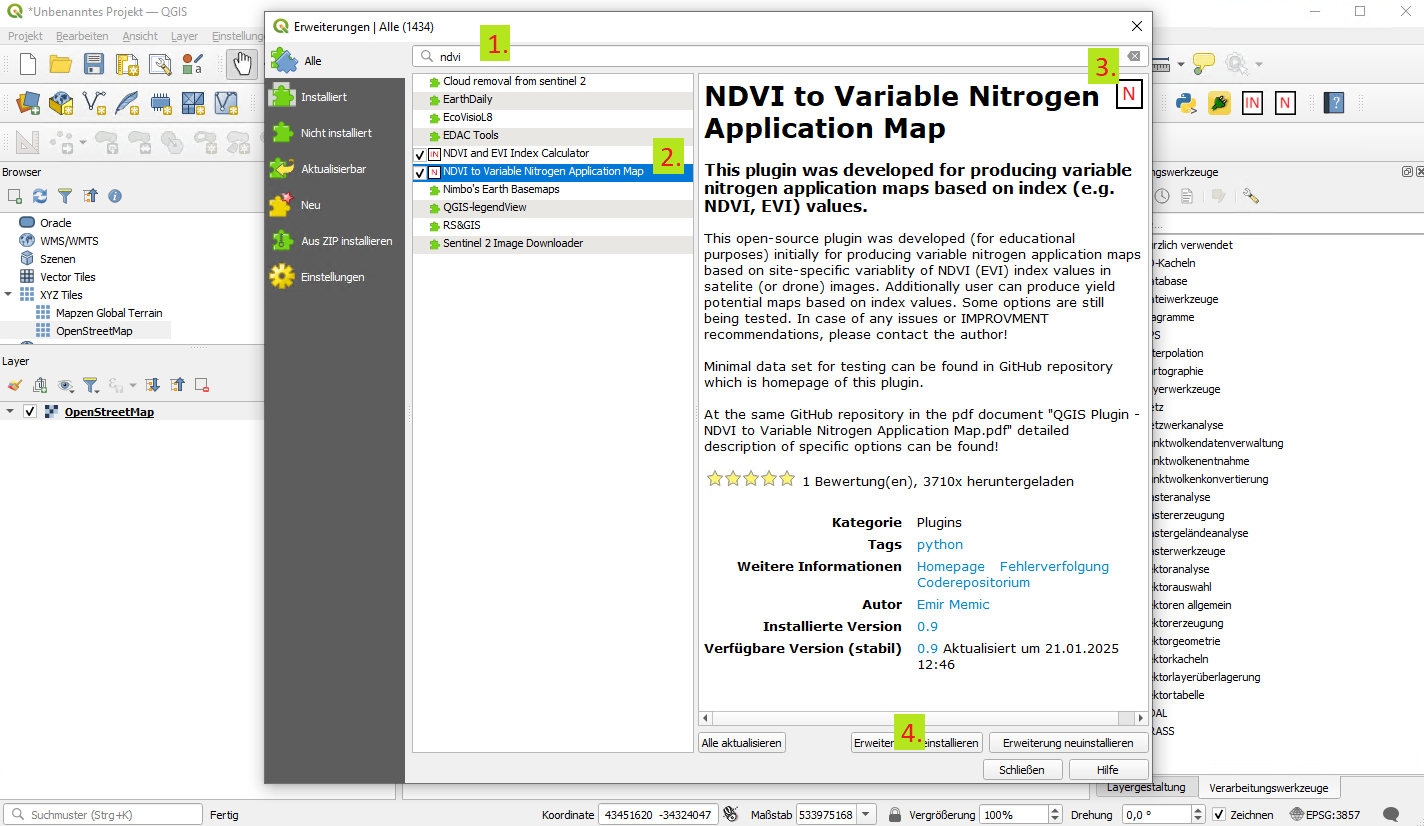The width and height of the screenshot is (1424, 826).
Task: Open the Projekt menu
Action: point(25,36)
